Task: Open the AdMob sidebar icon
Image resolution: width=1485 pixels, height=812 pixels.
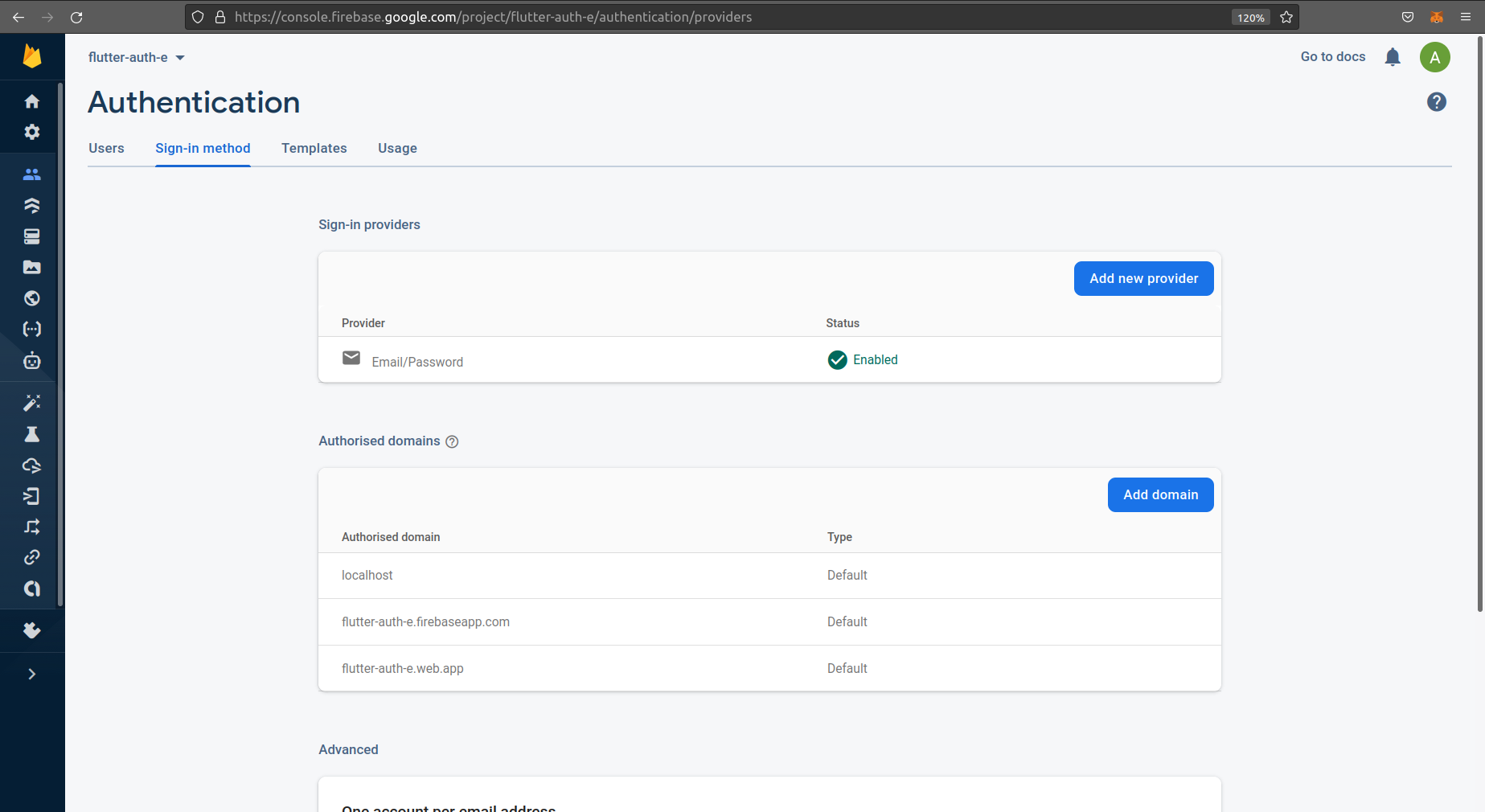Action: [x=32, y=588]
